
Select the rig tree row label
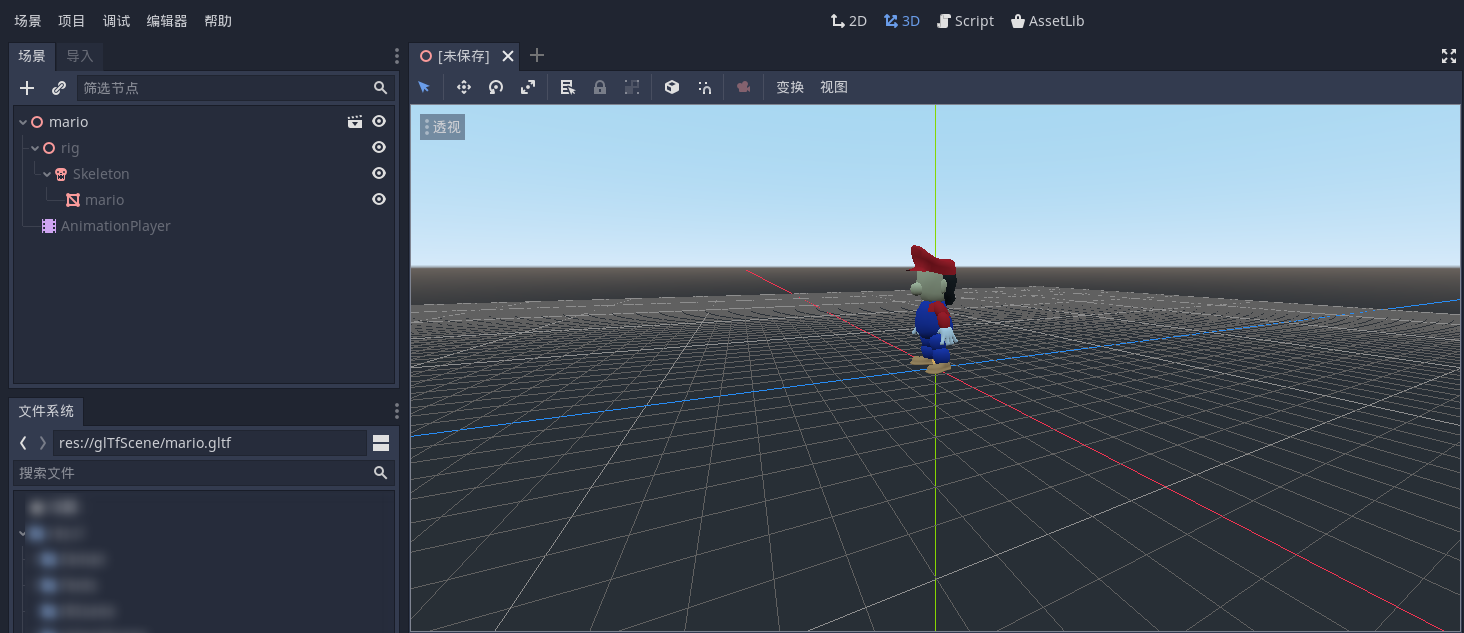pos(70,148)
